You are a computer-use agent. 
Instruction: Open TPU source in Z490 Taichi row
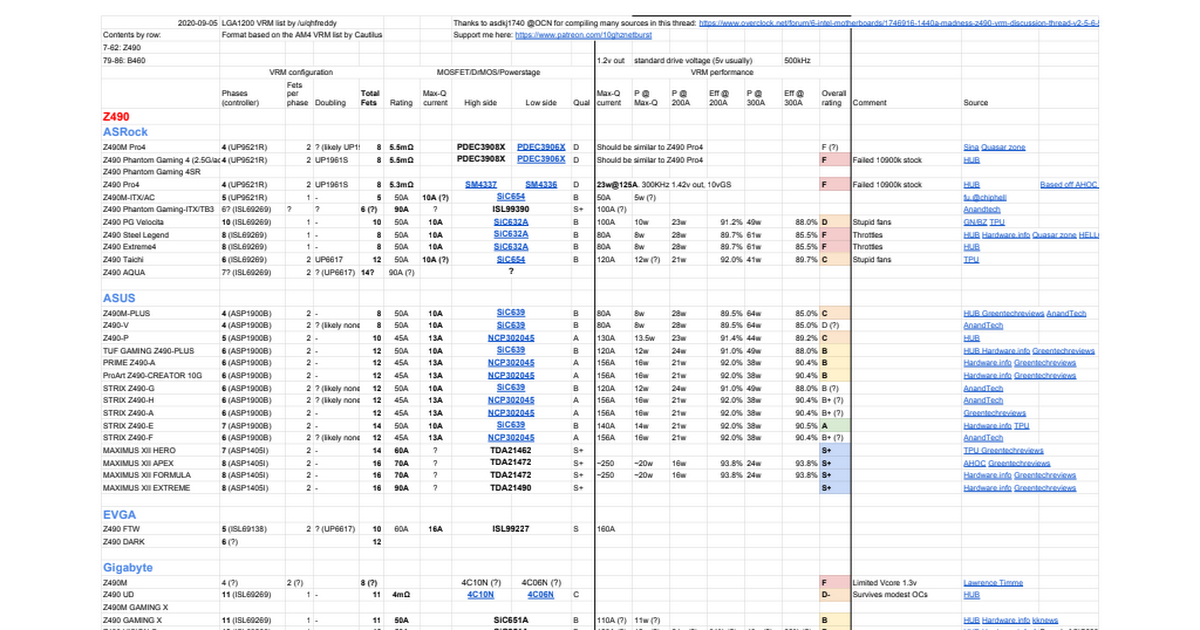click(x=971, y=259)
